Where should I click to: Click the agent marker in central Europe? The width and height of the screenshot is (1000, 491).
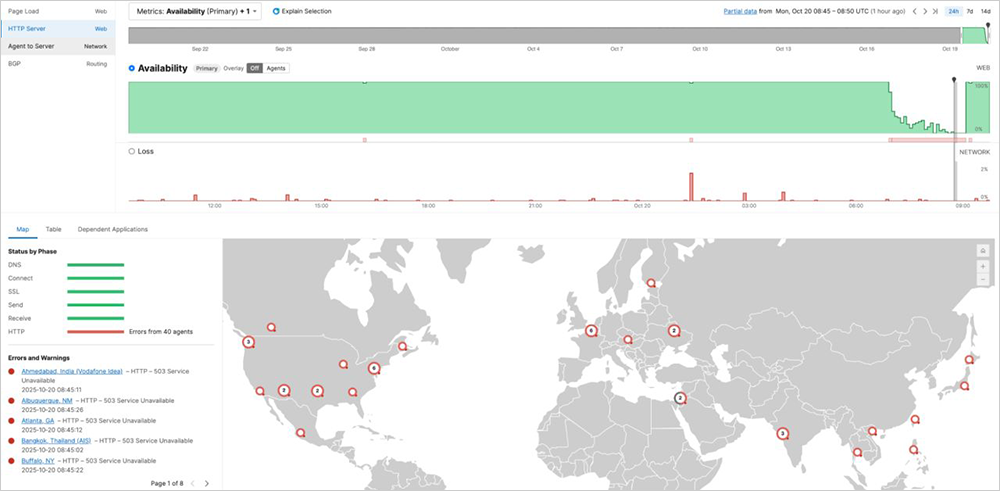(628, 340)
